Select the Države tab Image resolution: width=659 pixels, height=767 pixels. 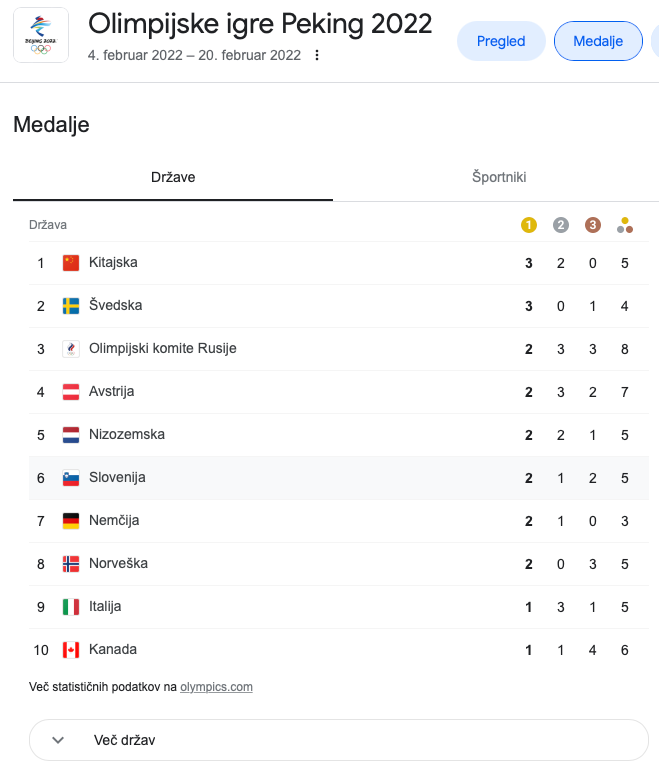click(173, 177)
